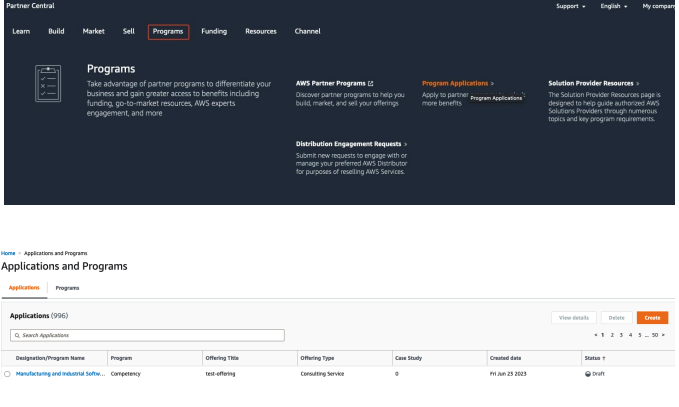
Task: Open the Resources menu
Action: [261, 31]
